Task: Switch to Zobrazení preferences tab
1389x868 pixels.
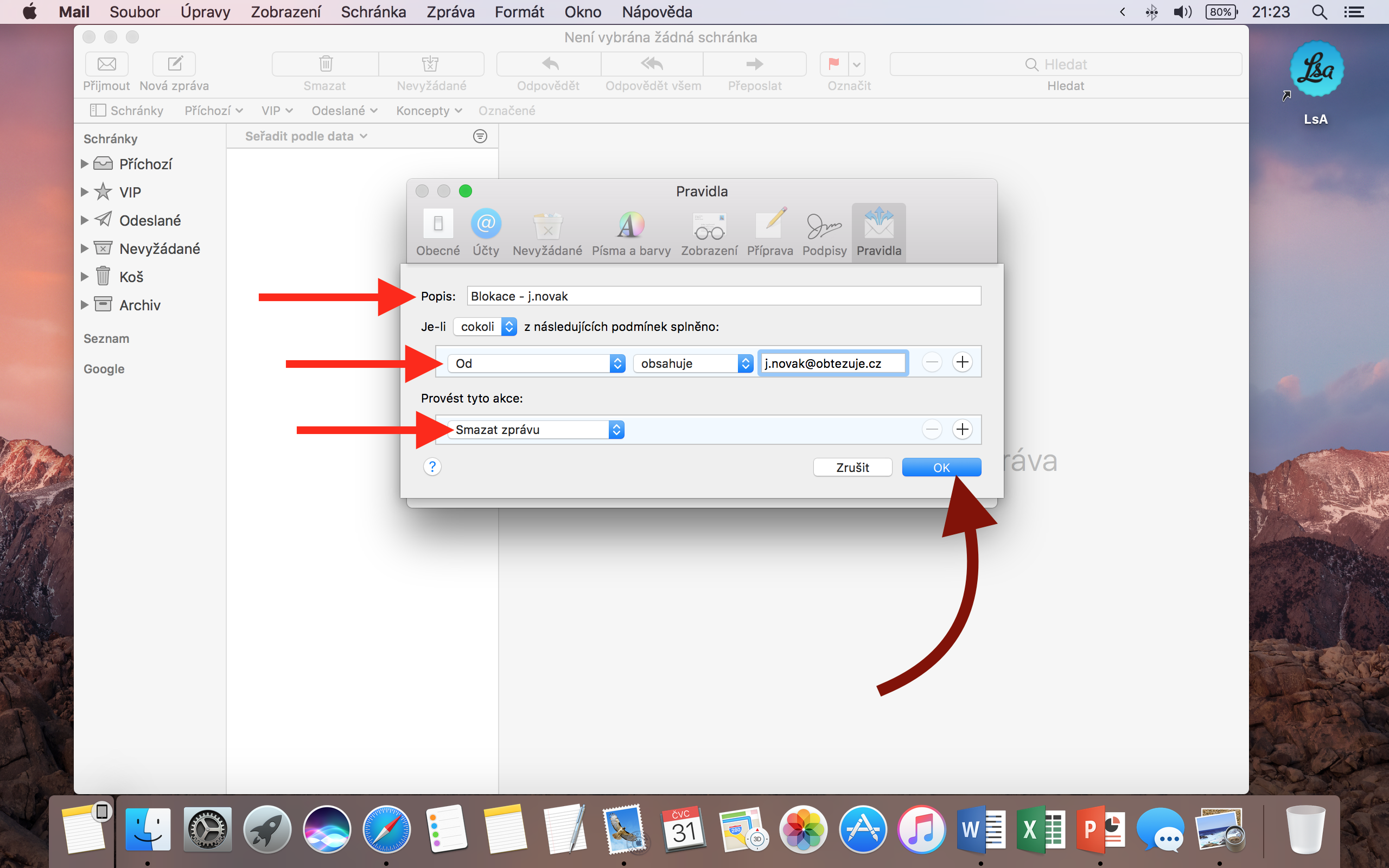Action: click(x=710, y=233)
